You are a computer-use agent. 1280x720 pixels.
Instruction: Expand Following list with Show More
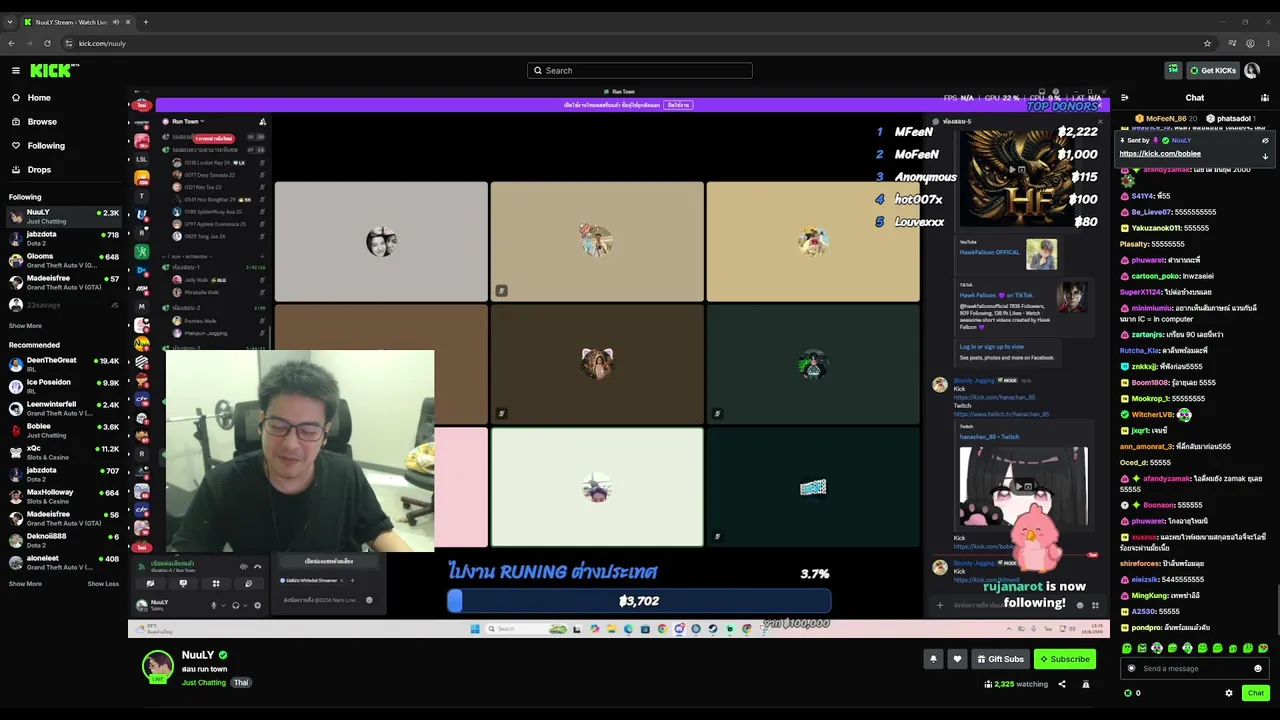click(x=26, y=326)
